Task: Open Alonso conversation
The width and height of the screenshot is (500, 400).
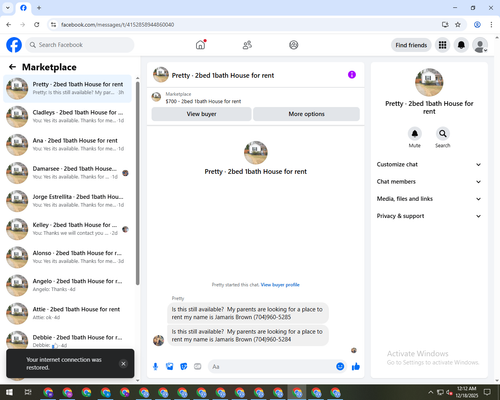Action: (67, 257)
